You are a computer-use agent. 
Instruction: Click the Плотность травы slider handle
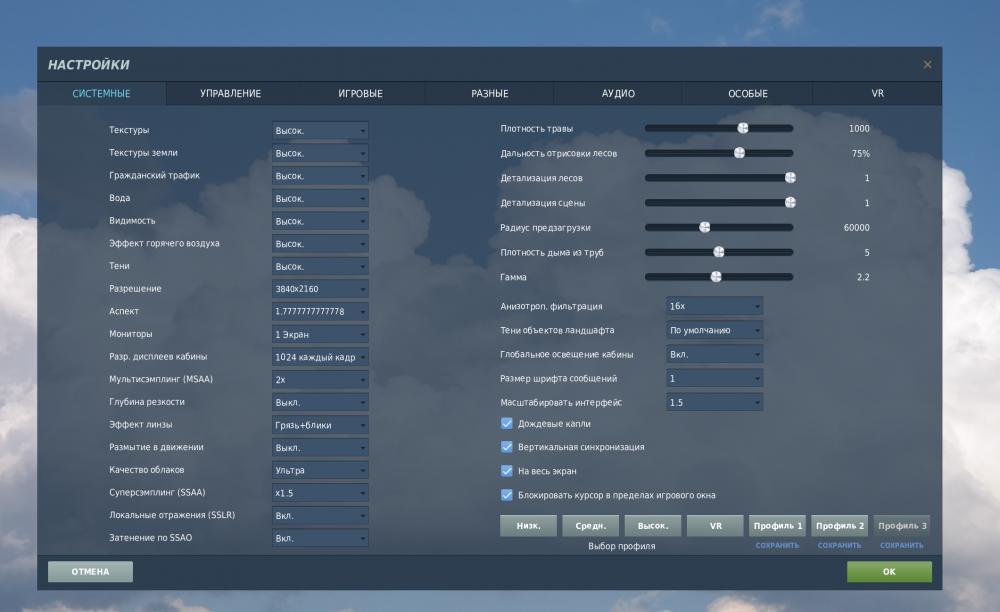(x=743, y=128)
